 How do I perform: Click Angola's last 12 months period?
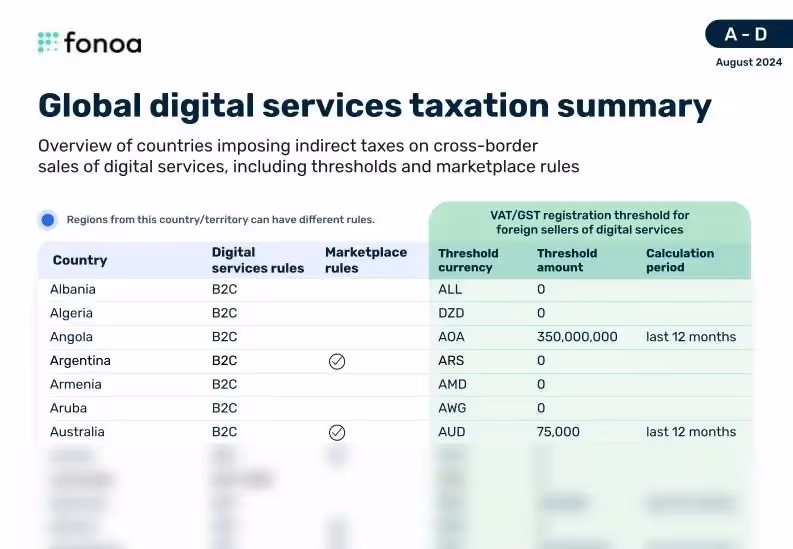pyautogui.click(x=691, y=337)
